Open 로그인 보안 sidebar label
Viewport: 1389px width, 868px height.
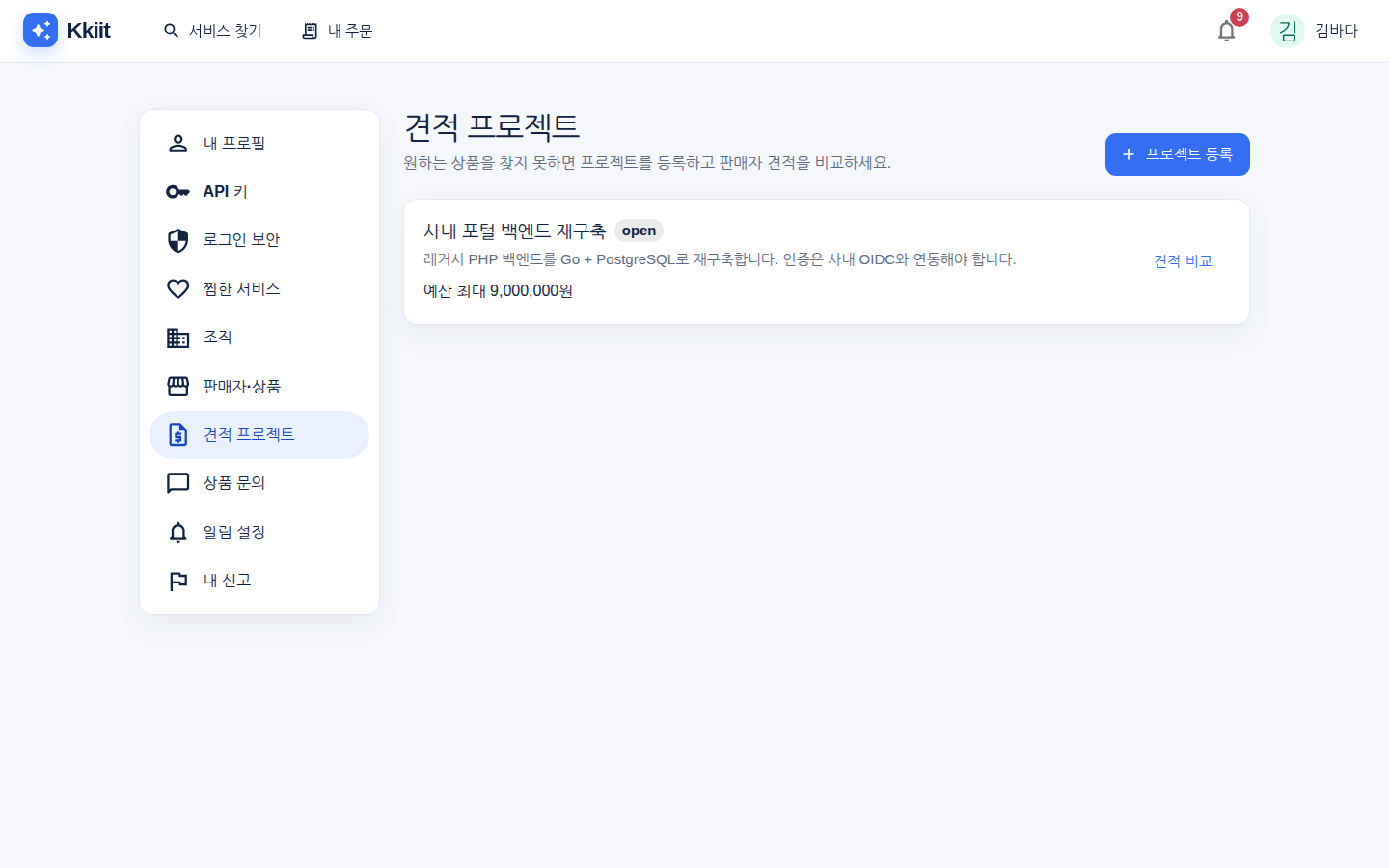241,240
